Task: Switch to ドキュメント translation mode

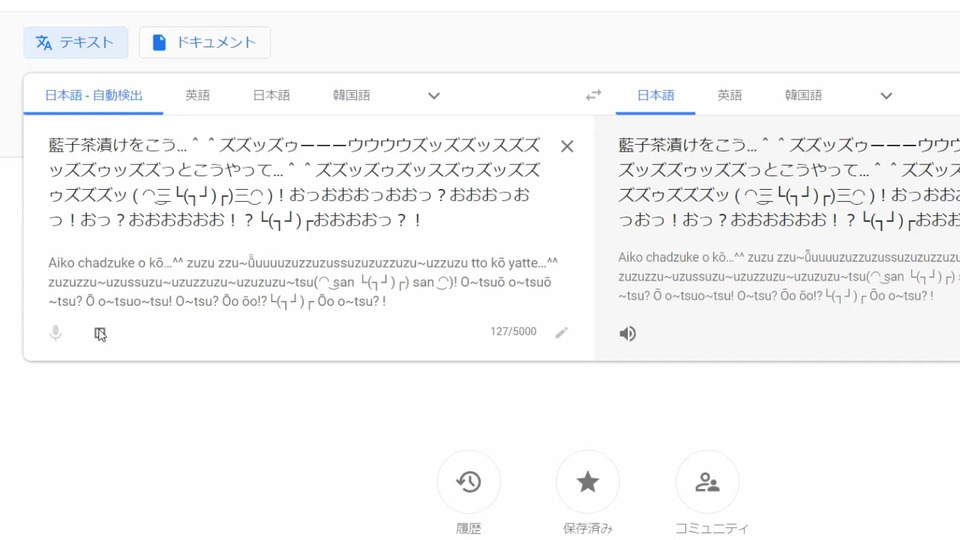Action: click(x=204, y=42)
